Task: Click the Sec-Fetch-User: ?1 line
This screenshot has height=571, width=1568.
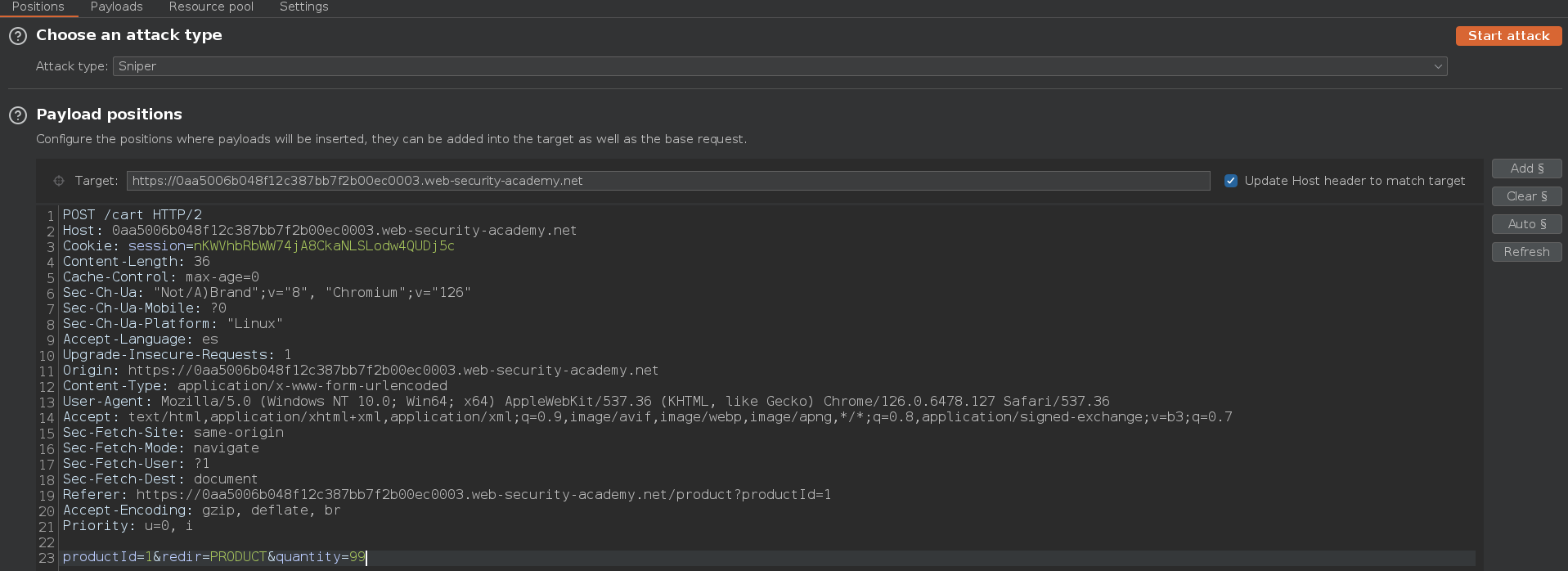Action: [x=137, y=464]
